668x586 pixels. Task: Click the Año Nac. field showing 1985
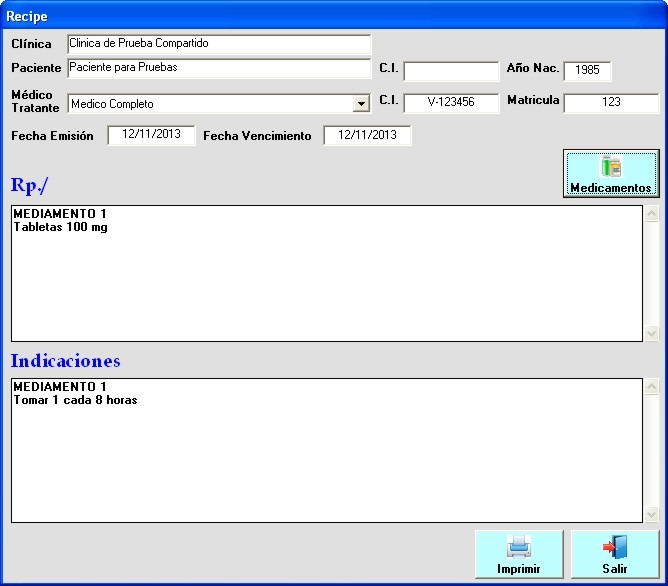(x=587, y=70)
